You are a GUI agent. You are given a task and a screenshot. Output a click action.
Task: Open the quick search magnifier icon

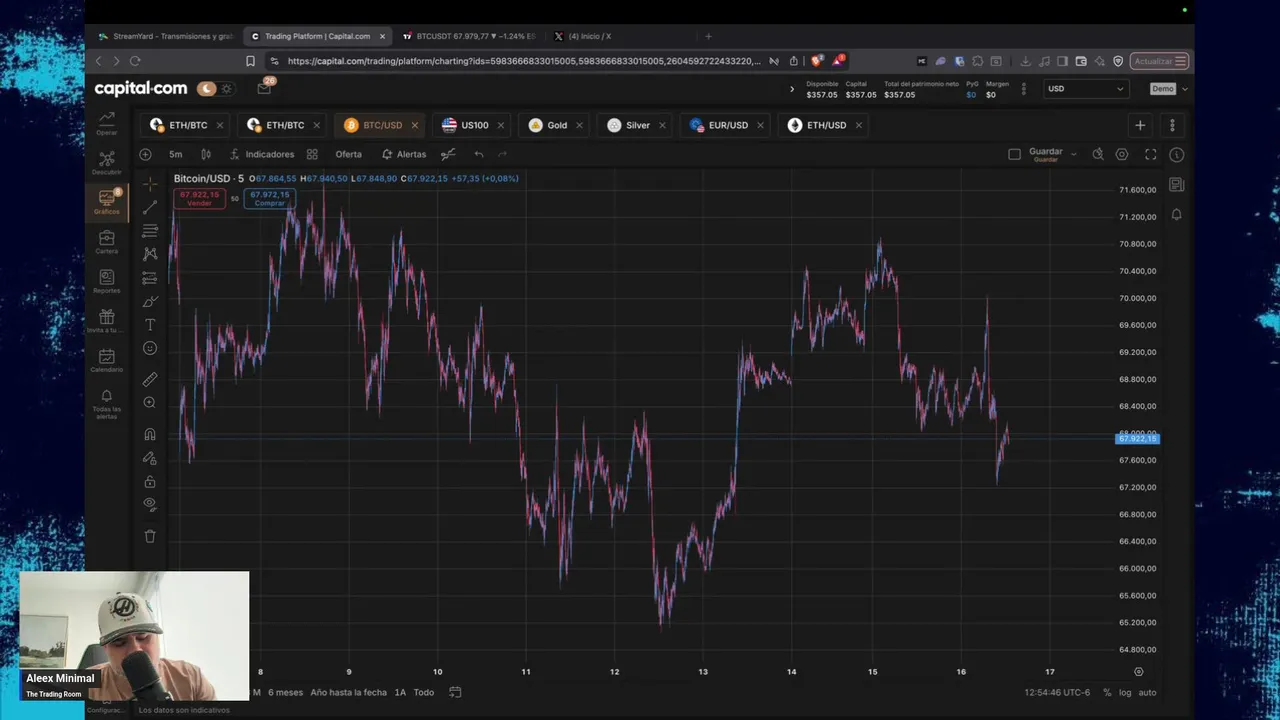coord(1098,154)
